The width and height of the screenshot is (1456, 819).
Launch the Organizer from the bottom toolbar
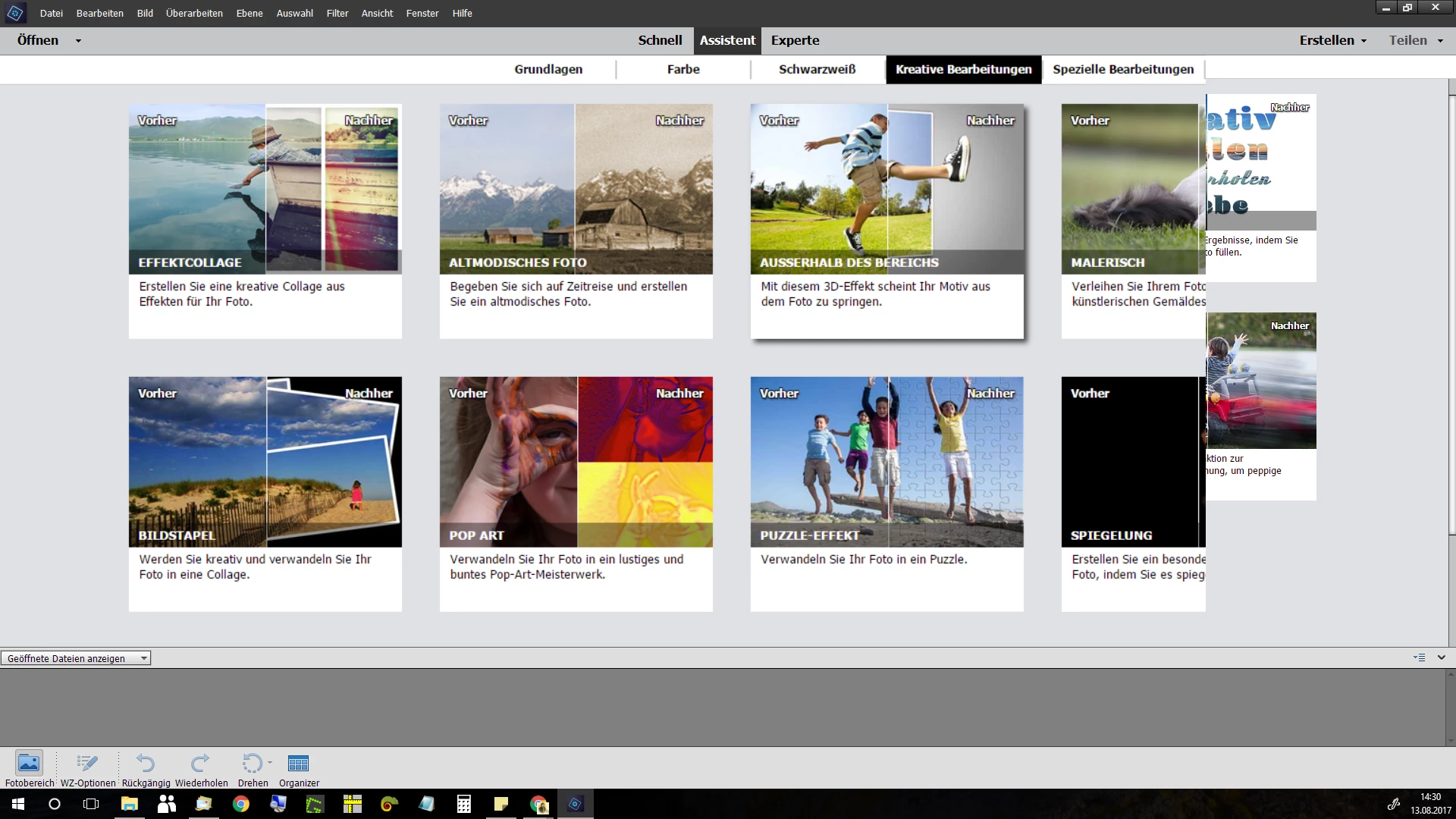299,763
